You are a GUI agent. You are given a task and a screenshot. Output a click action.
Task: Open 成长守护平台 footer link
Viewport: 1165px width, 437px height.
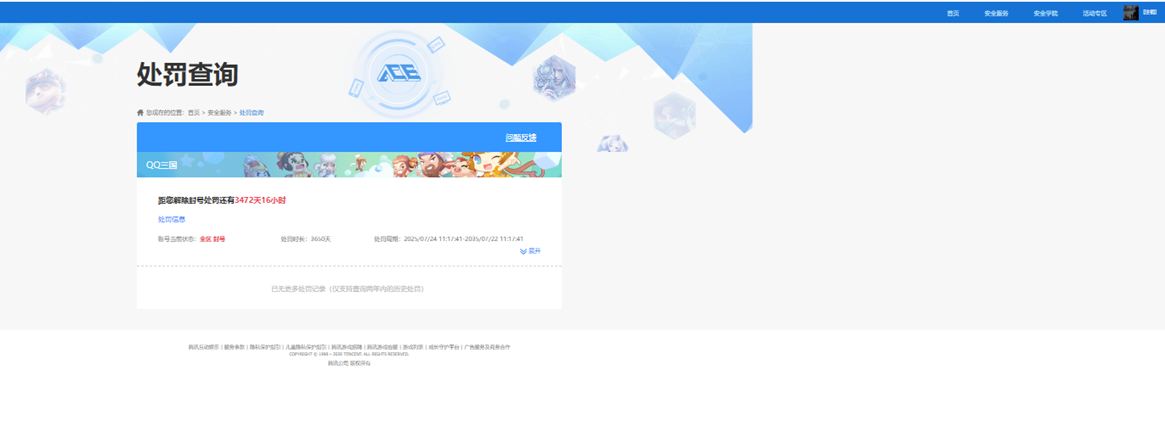[x=444, y=347]
